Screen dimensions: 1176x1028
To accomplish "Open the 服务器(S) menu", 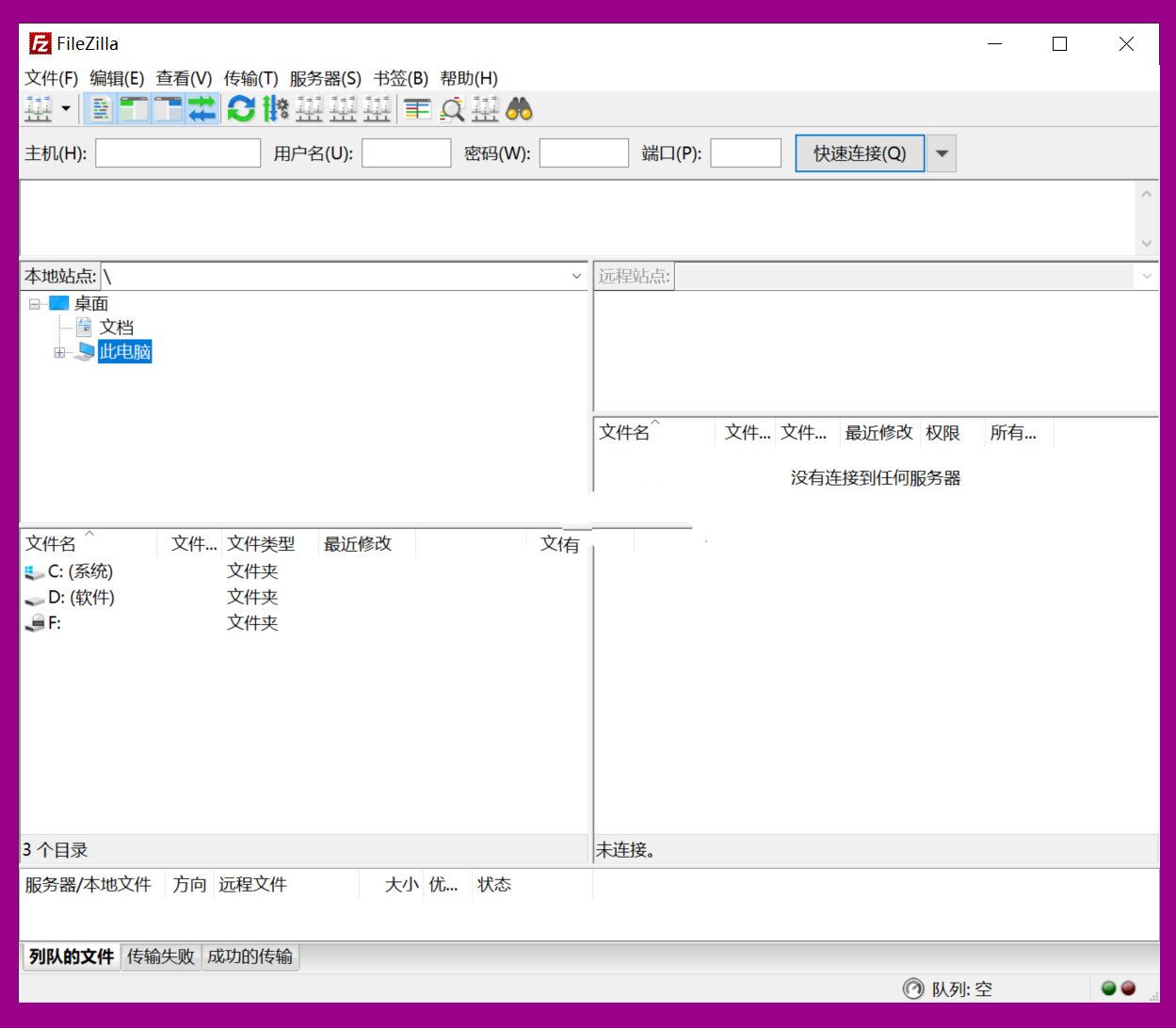I will (325, 78).
